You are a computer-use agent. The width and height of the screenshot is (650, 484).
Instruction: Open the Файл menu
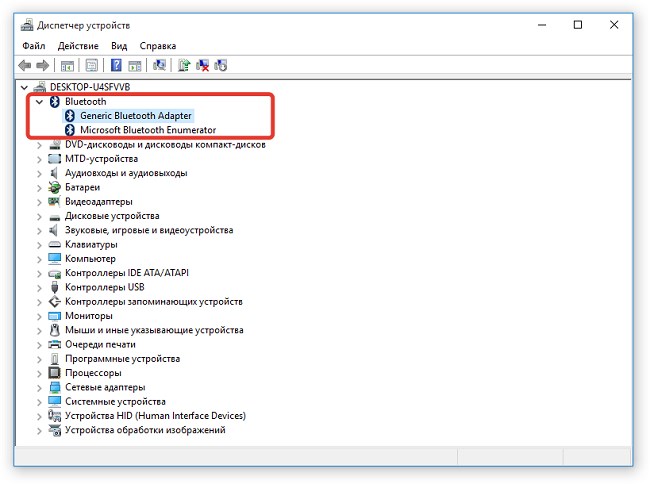click(x=34, y=46)
